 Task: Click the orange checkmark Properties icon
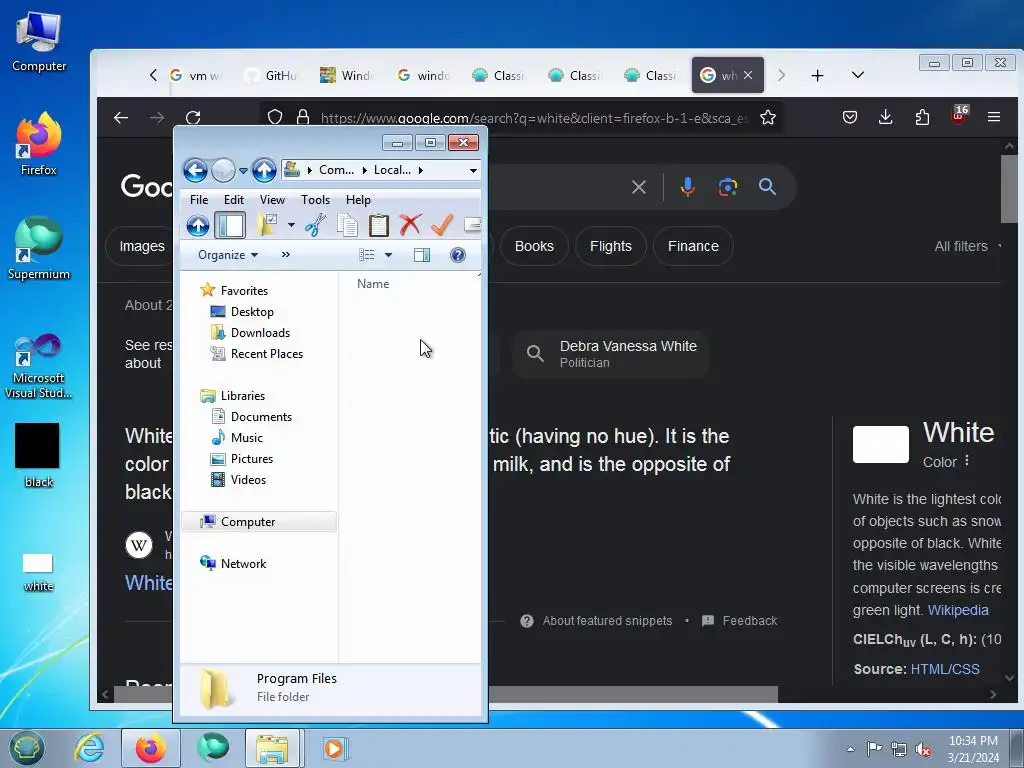click(442, 225)
